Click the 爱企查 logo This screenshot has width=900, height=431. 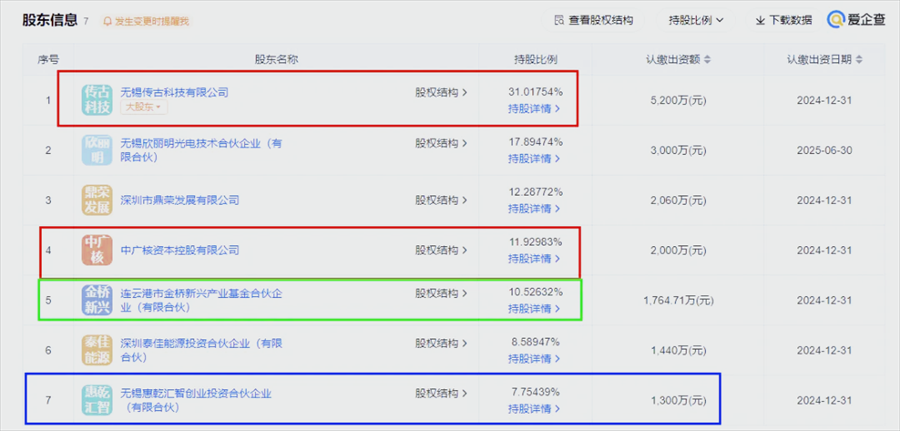tap(856, 20)
